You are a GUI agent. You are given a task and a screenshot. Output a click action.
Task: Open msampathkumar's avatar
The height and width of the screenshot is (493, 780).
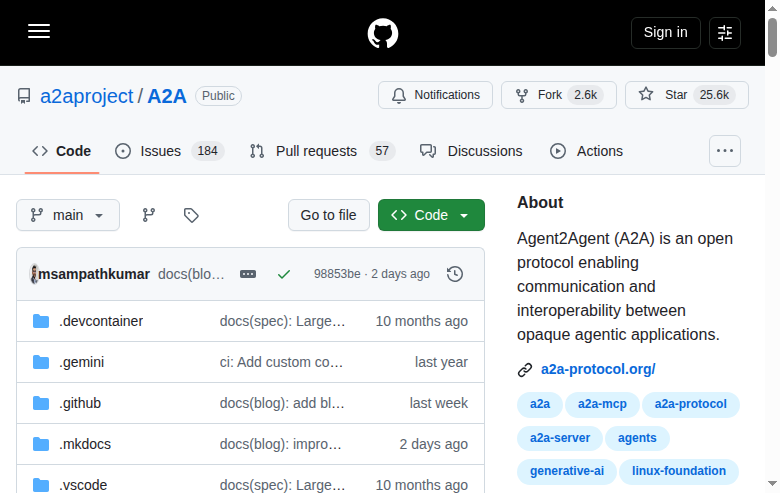34,274
